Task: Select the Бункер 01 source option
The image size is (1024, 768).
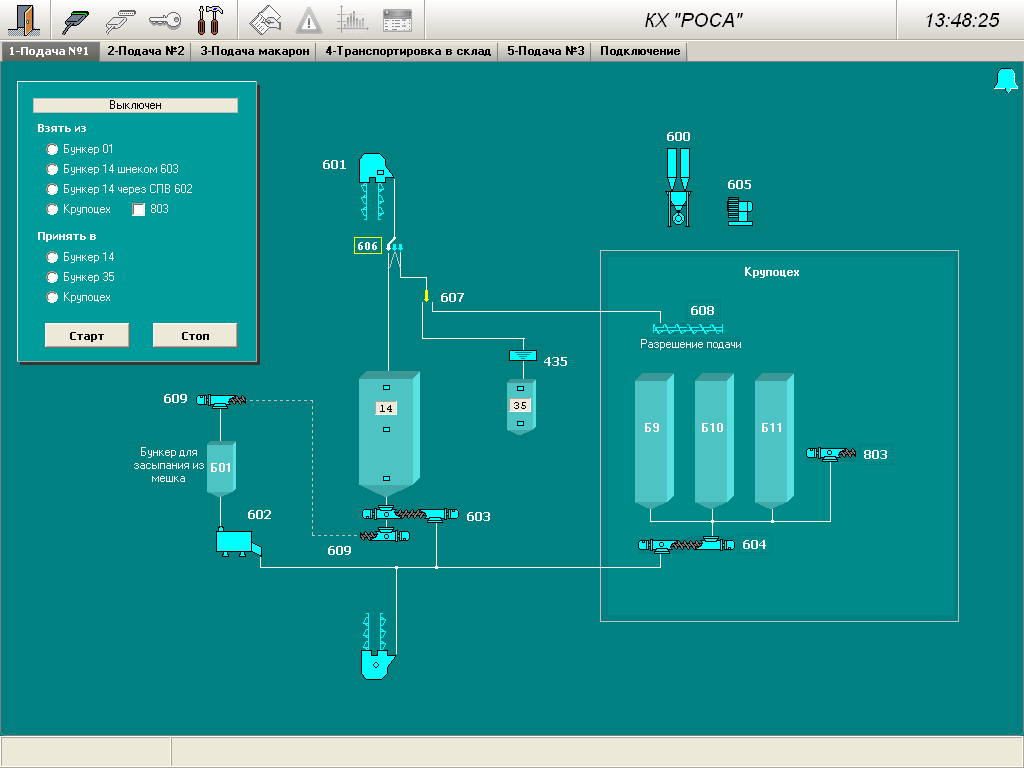Action: (x=53, y=149)
